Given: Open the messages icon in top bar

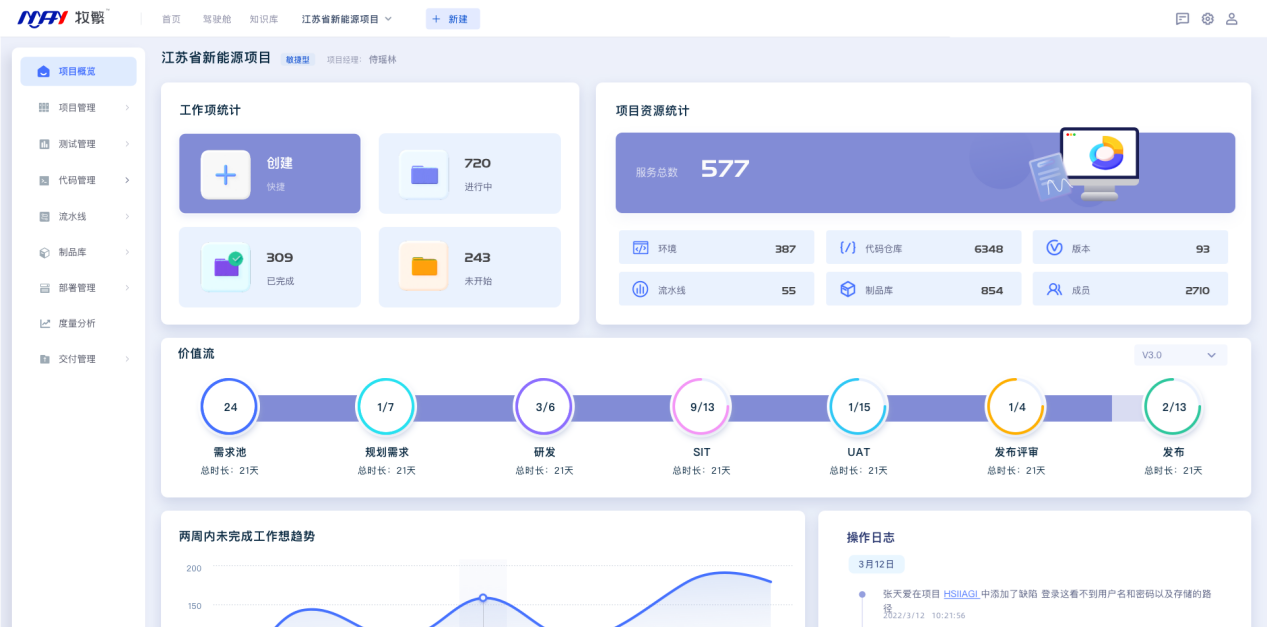Looking at the screenshot, I should [1182, 19].
